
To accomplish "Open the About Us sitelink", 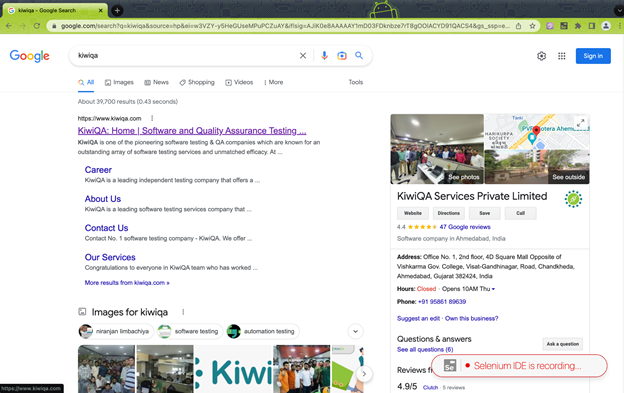I will tap(103, 199).
